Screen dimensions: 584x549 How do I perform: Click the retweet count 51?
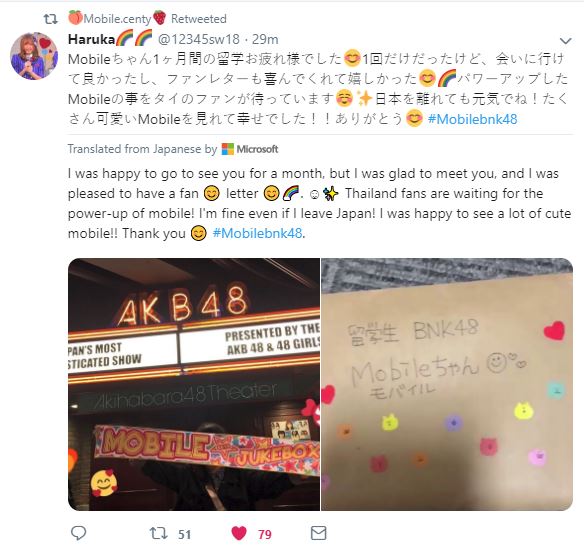[x=184, y=534]
